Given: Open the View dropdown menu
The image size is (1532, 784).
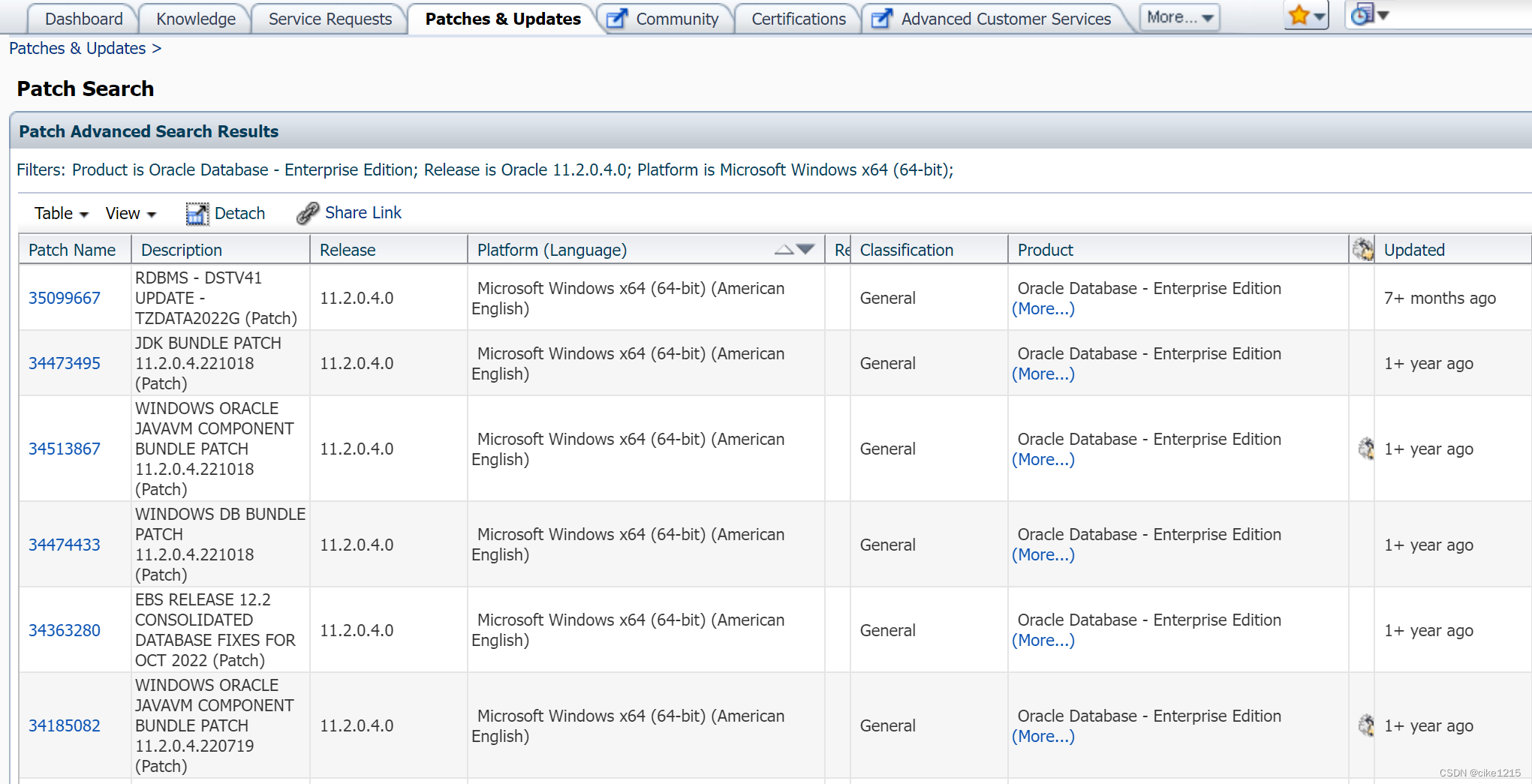Looking at the screenshot, I should pos(130,213).
